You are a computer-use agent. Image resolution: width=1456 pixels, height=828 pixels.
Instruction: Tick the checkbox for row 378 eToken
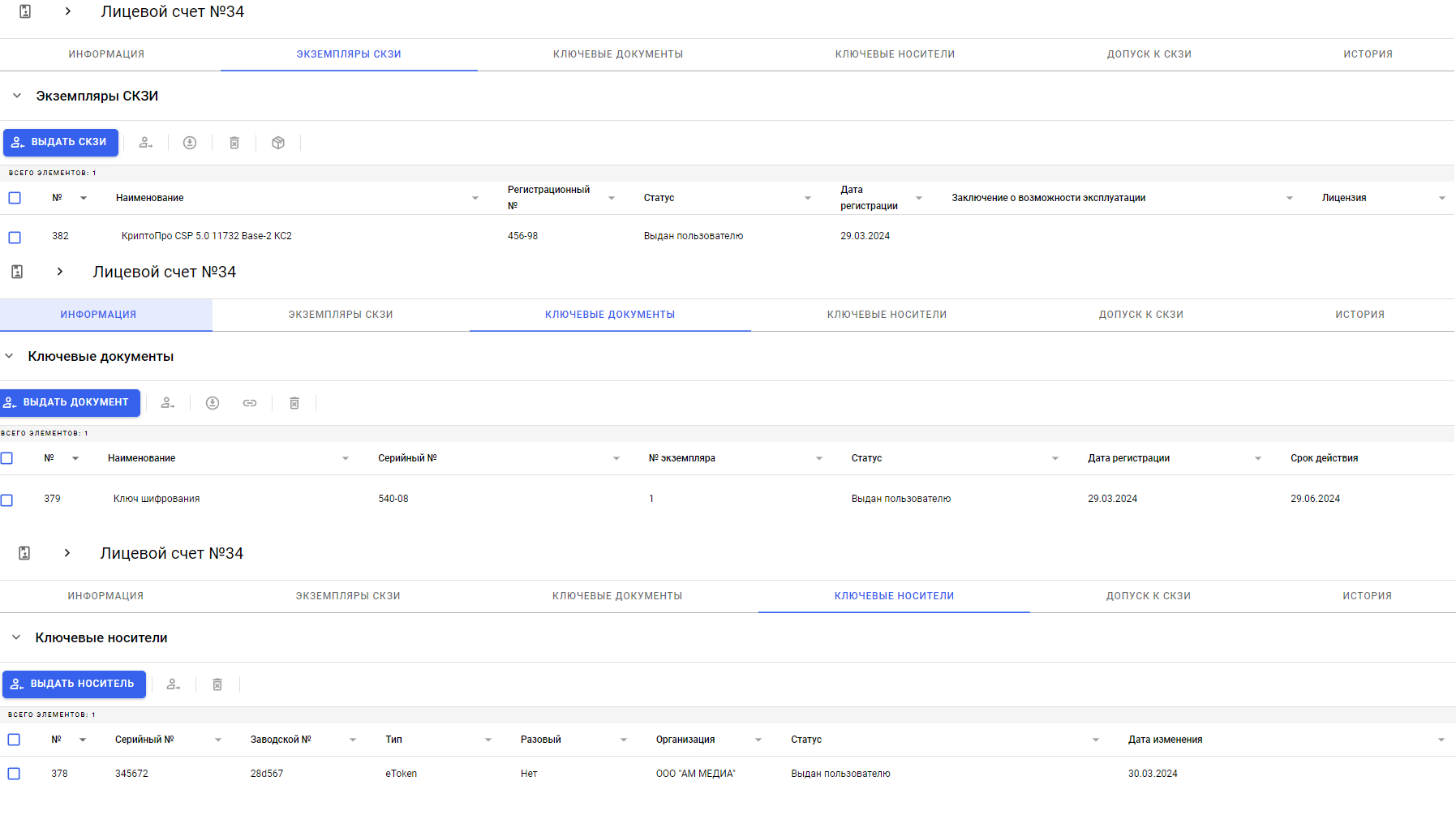[x=14, y=774]
